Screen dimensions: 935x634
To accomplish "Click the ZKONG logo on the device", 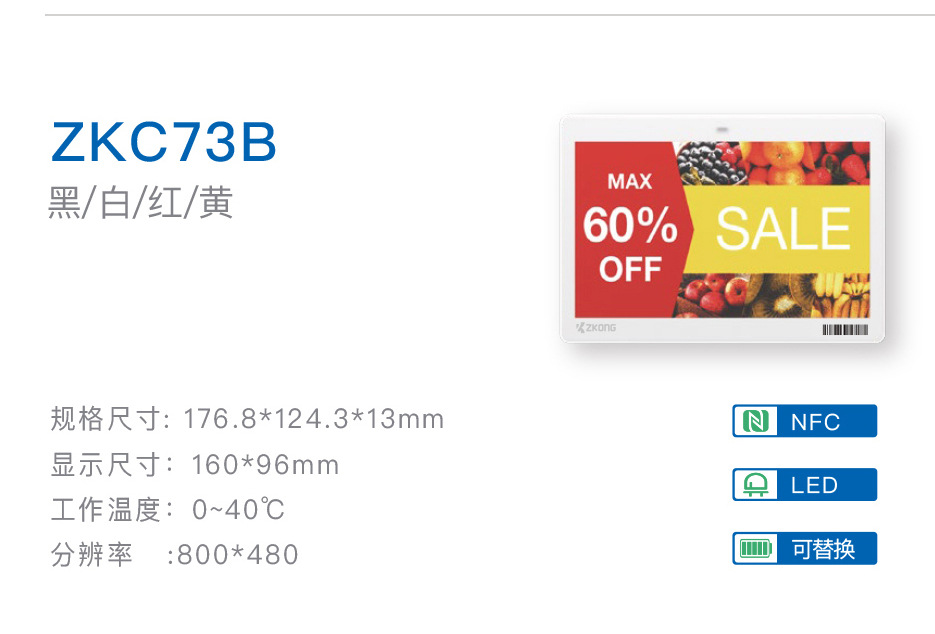I will tap(596, 327).
